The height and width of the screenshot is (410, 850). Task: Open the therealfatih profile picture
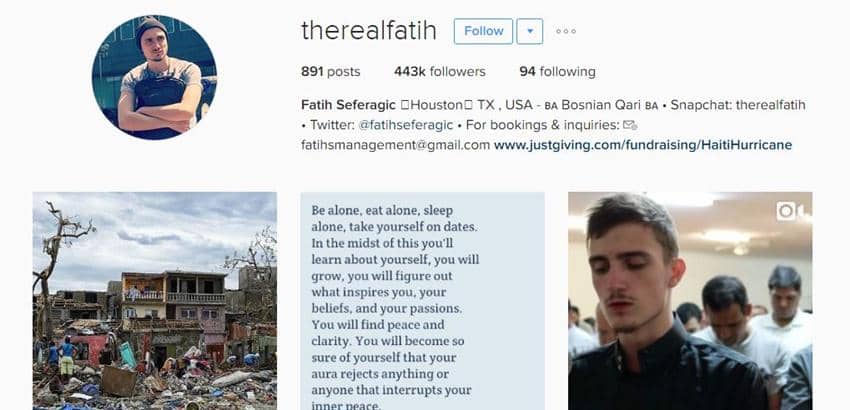154,77
